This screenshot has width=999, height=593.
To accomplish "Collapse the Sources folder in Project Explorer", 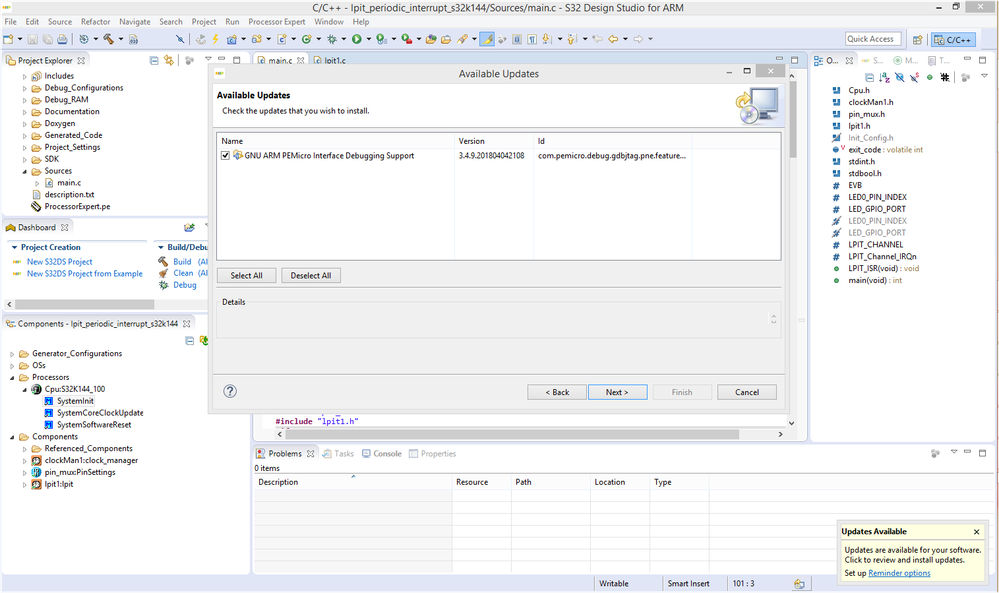I will click(25, 171).
